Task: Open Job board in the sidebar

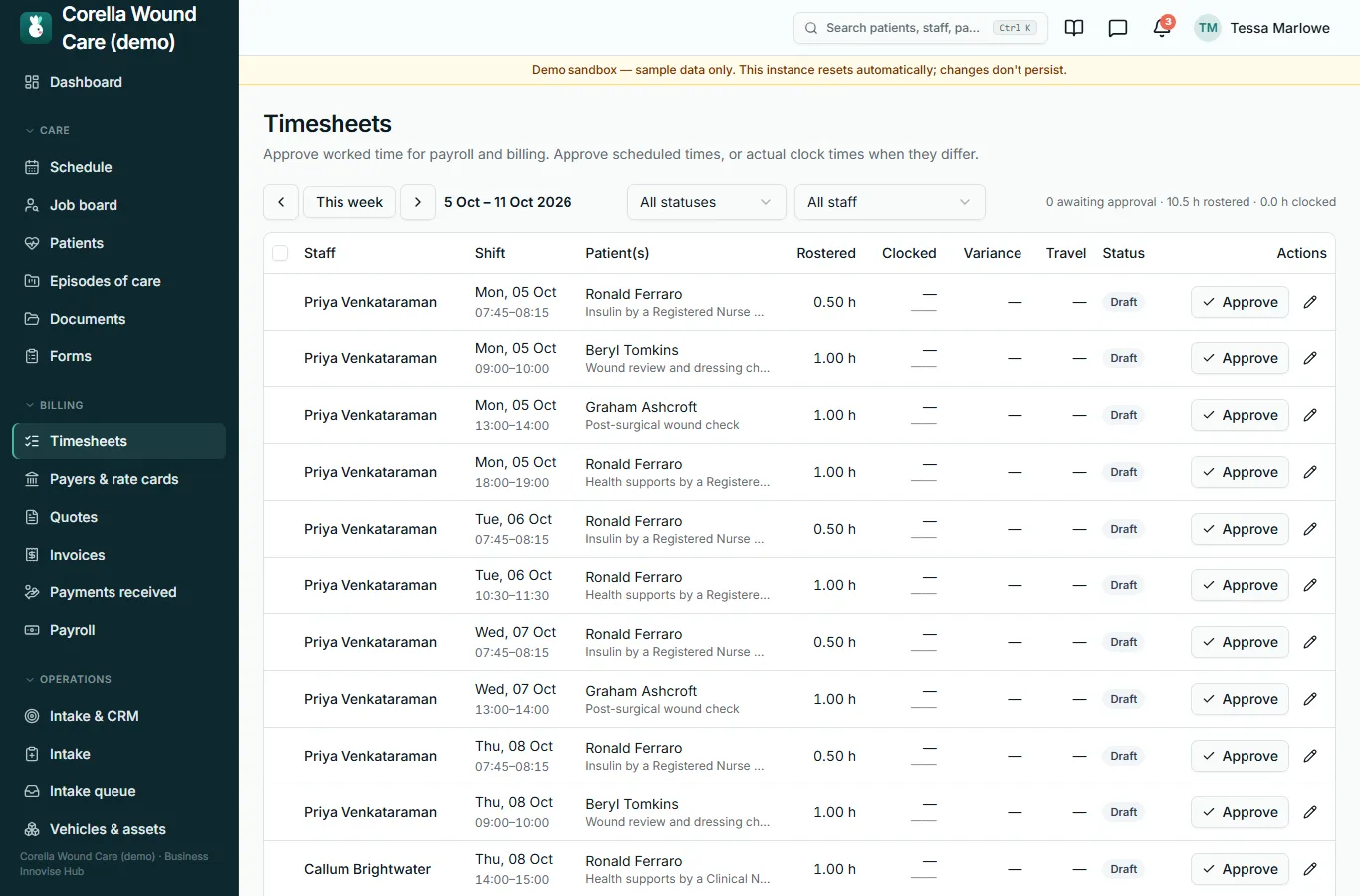Action: point(119,205)
